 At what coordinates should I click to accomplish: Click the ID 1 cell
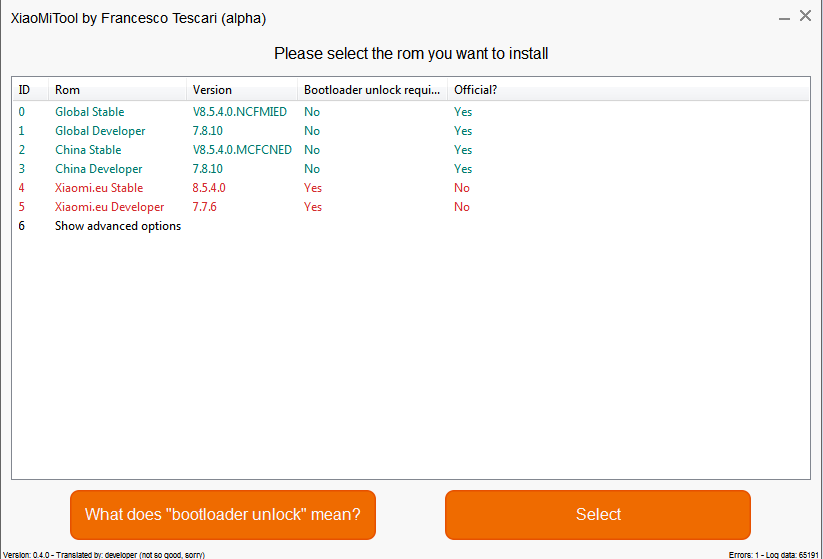point(22,131)
